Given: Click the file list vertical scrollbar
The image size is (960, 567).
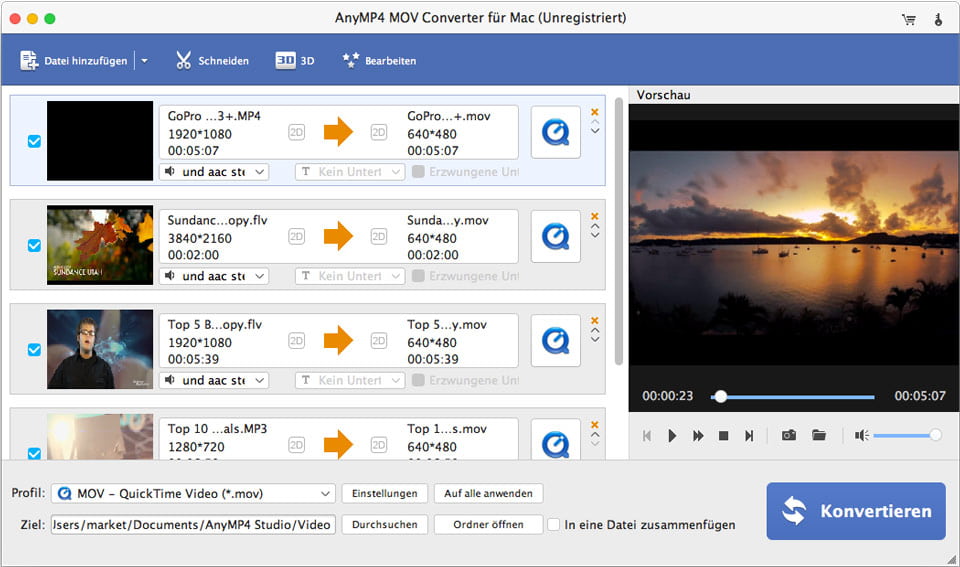Looking at the screenshot, I should (618, 231).
